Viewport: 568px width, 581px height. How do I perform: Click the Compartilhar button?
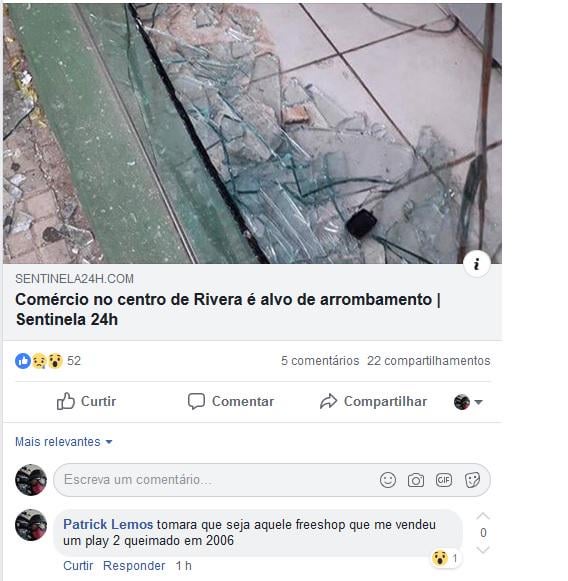[x=373, y=401]
